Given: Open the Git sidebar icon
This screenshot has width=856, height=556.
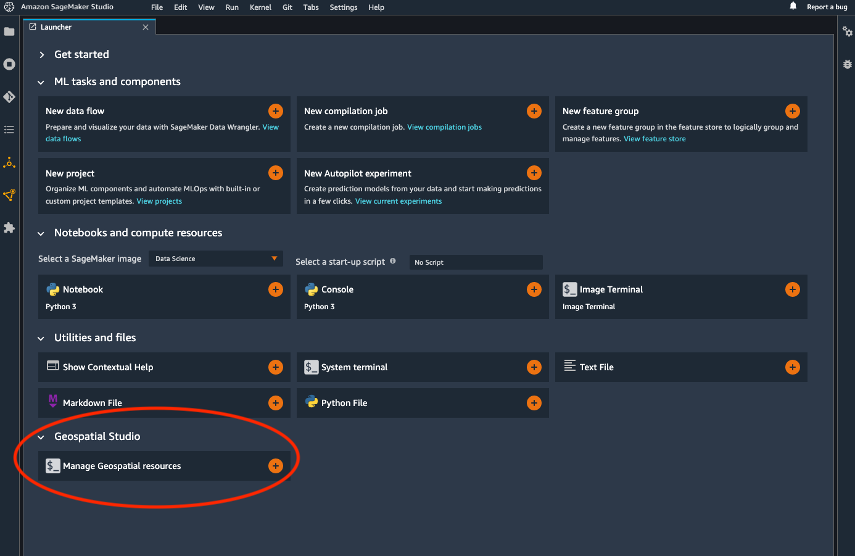Looking at the screenshot, I should [9, 97].
